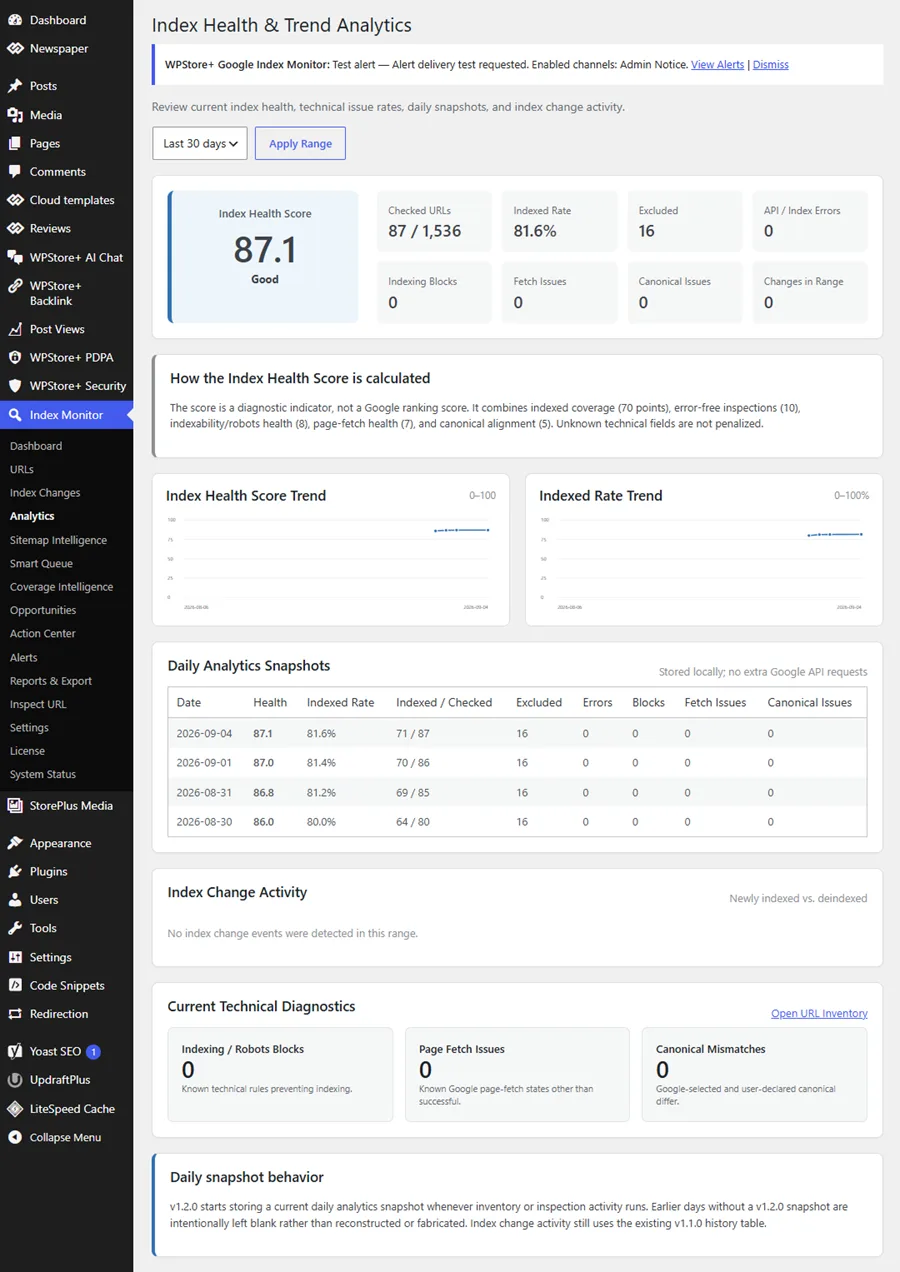Open Coverage Intelligence submenu item
The width and height of the screenshot is (900, 1272).
pyautogui.click(x=61, y=587)
